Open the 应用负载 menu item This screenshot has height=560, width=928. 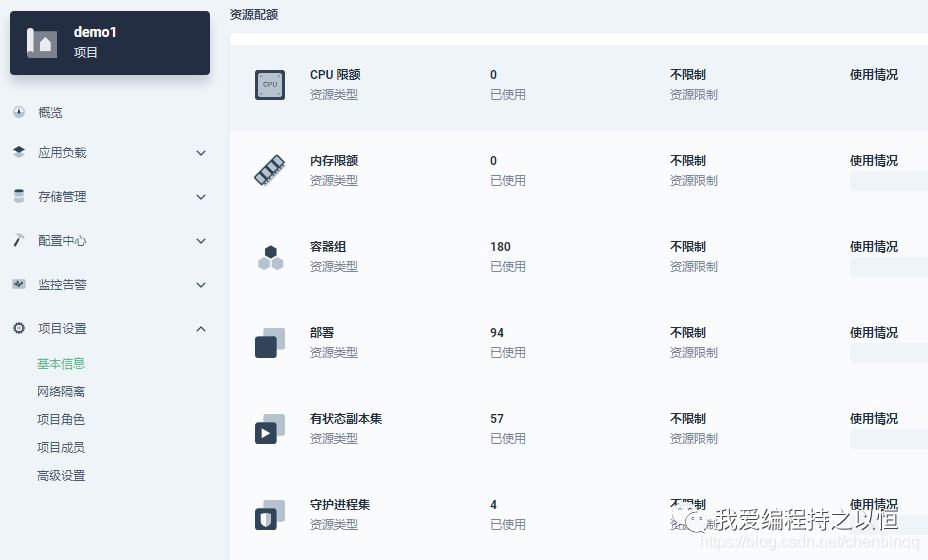pos(62,153)
